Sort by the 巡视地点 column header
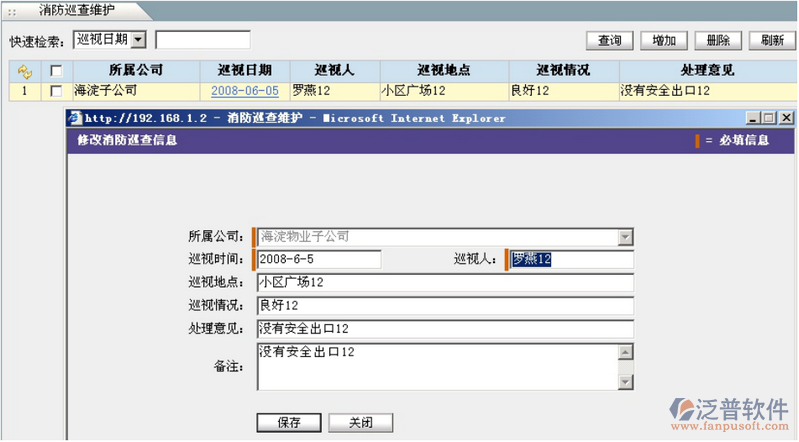The width and height of the screenshot is (799, 442). 444,71
